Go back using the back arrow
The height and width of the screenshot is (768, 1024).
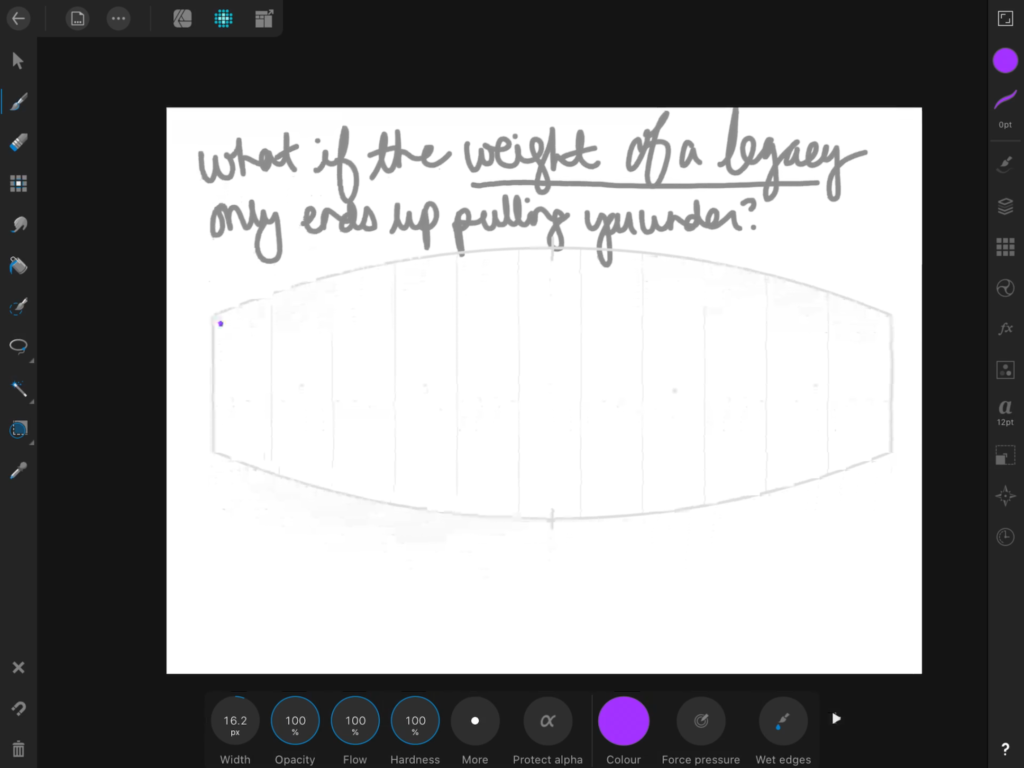pos(18,18)
